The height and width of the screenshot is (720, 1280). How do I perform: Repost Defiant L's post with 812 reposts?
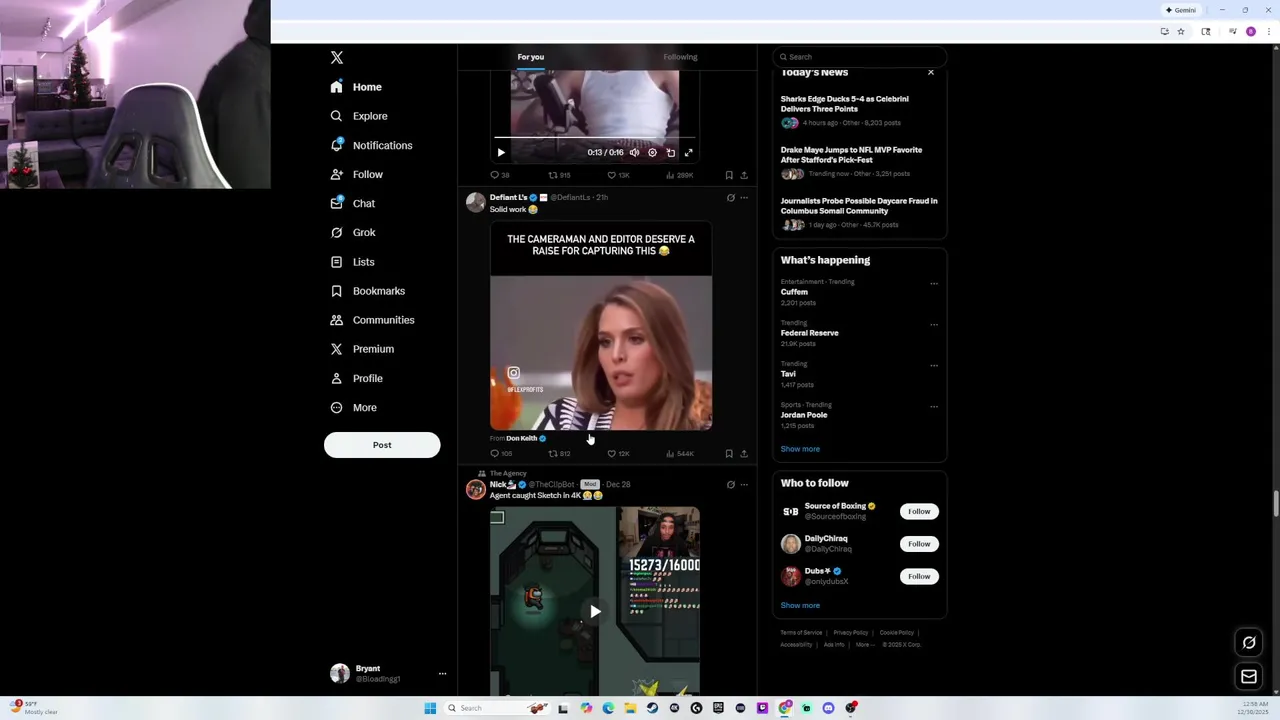pos(559,454)
